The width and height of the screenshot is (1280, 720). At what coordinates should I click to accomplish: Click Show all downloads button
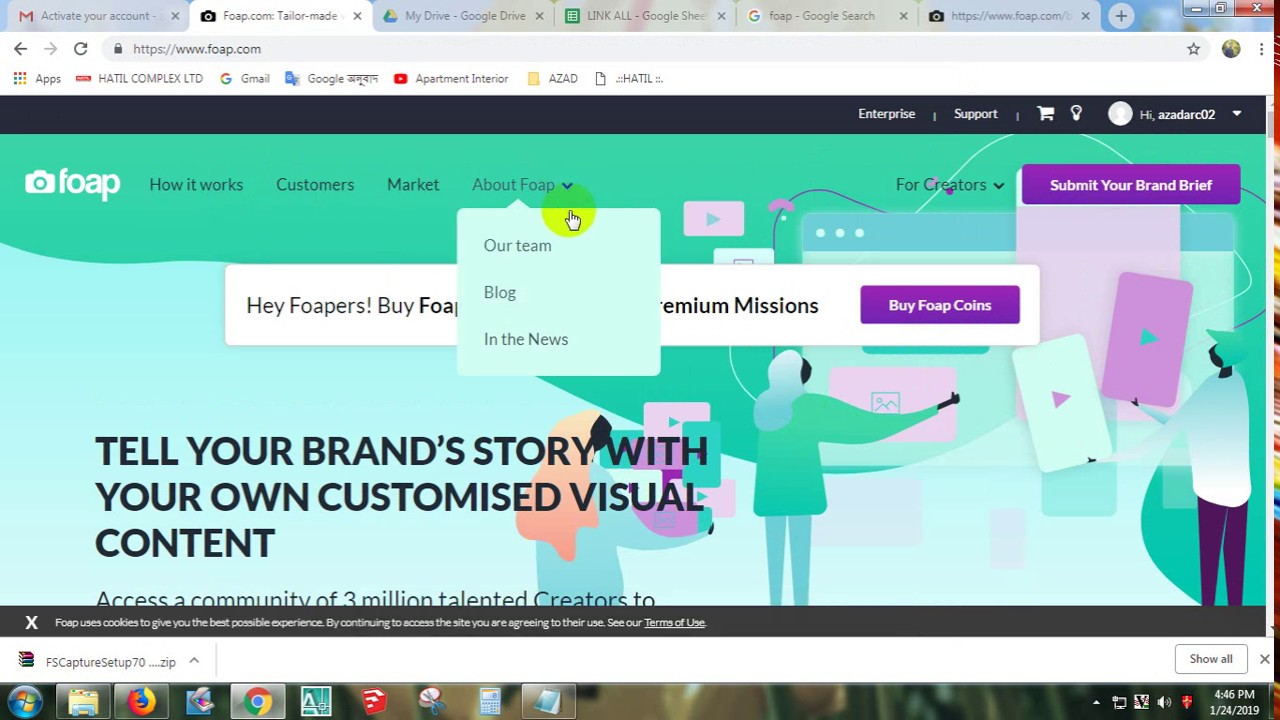(1211, 659)
